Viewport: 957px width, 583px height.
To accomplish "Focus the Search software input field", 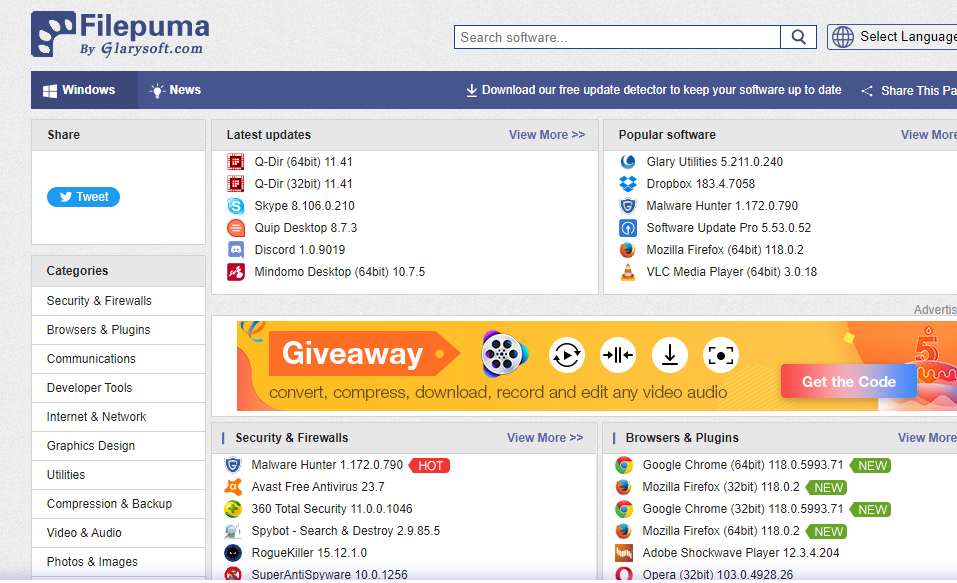I will (617, 37).
